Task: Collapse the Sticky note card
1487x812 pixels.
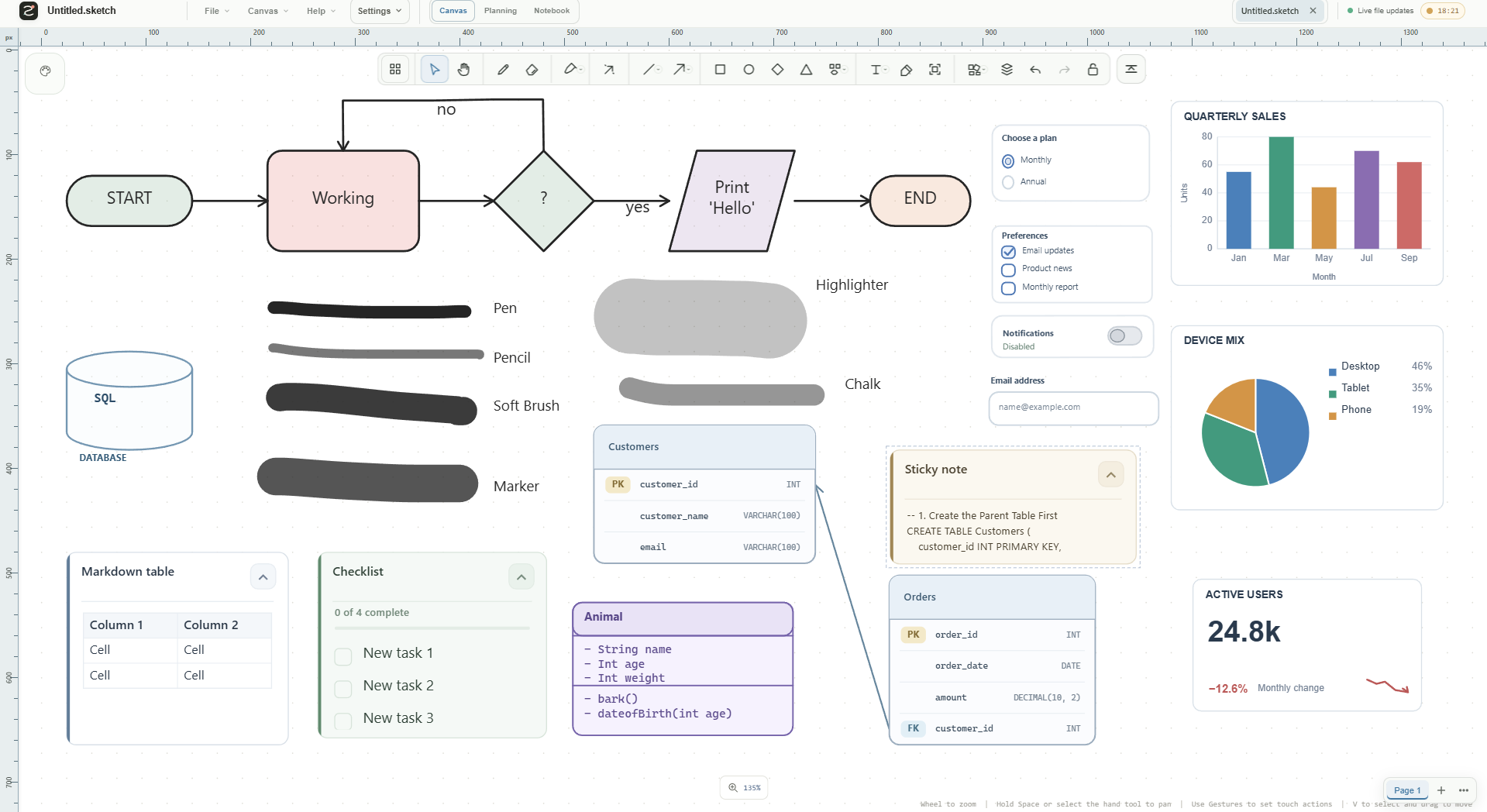Action: click(x=1111, y=475)
